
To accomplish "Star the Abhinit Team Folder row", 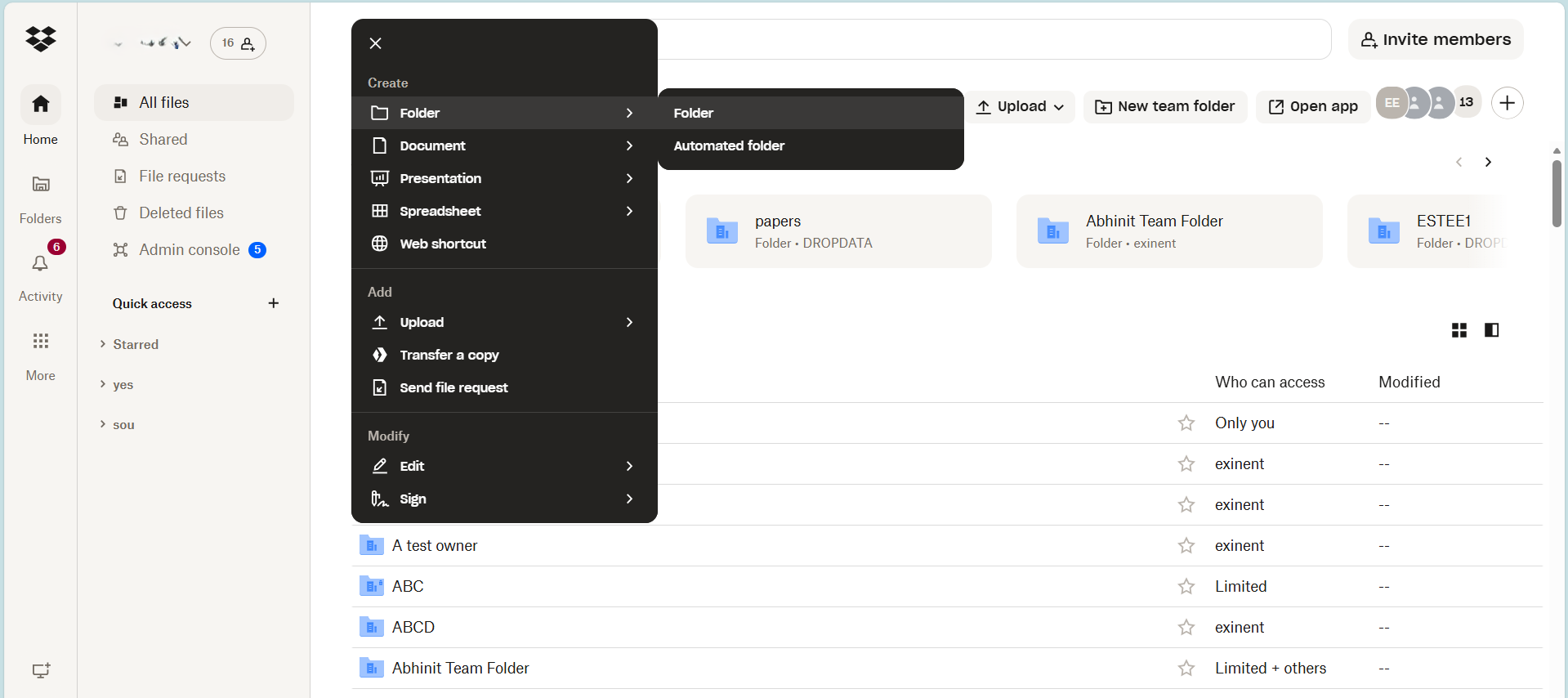I will [1186, 668].
